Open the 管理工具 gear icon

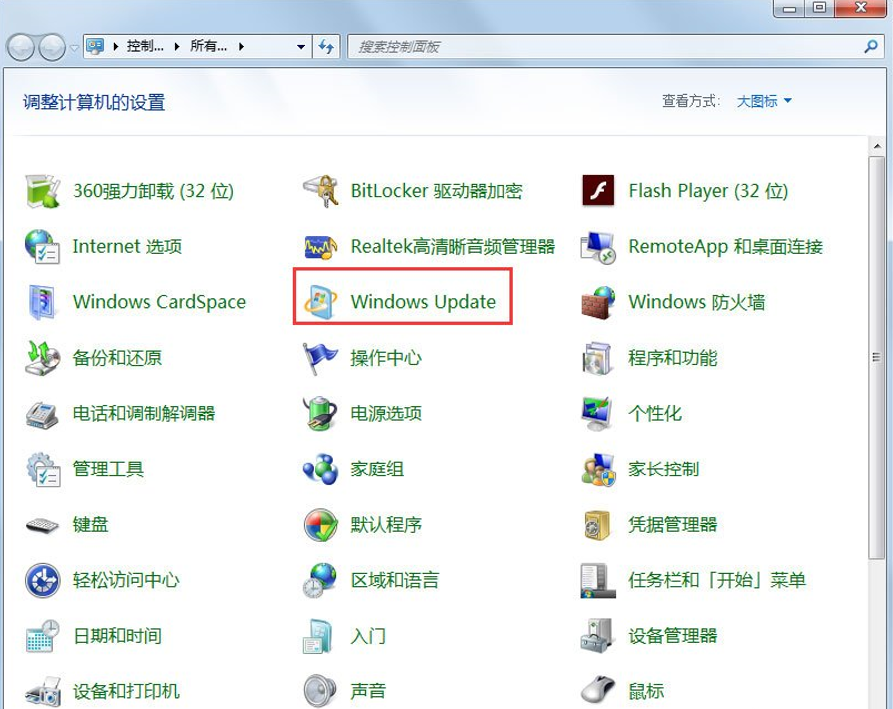pyautogui.click(x=43, y=469)
